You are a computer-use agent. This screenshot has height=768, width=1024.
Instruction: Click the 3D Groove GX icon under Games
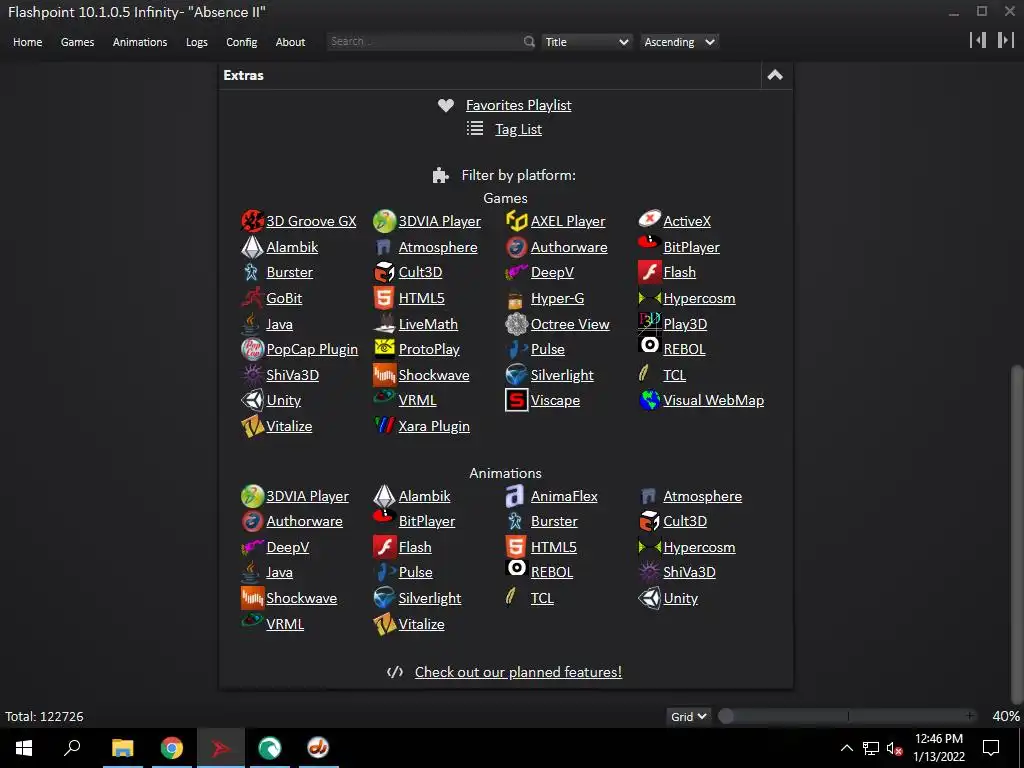[x=252, y=221]
